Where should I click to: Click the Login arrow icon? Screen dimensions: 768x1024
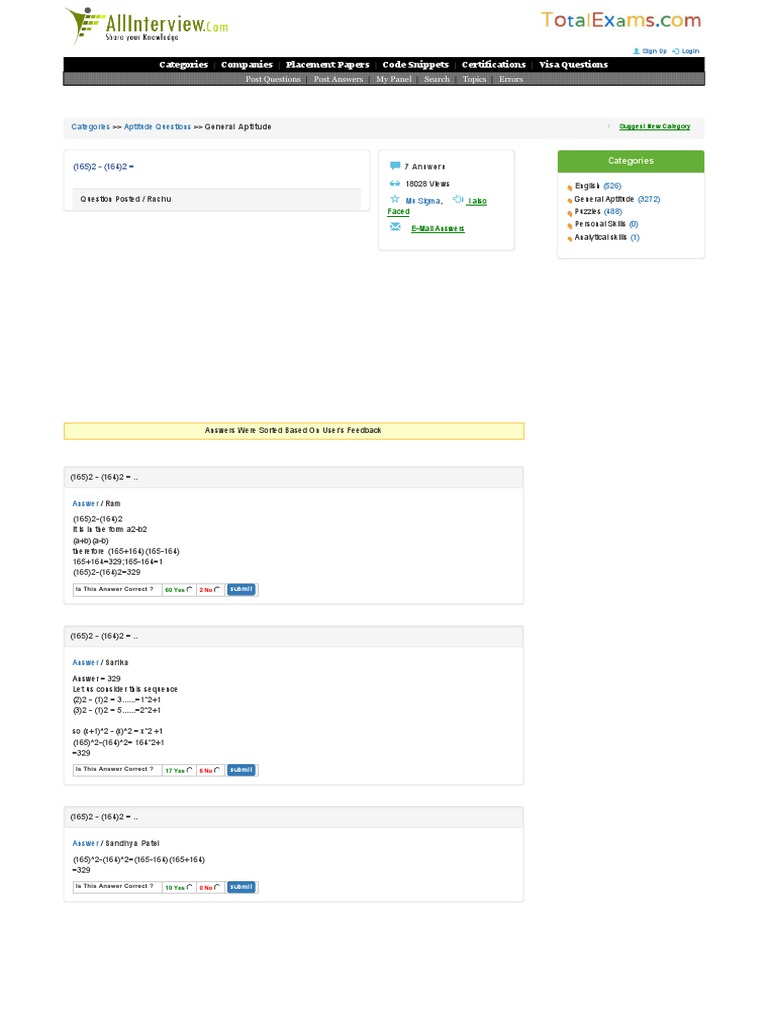[x=676, y=51]
